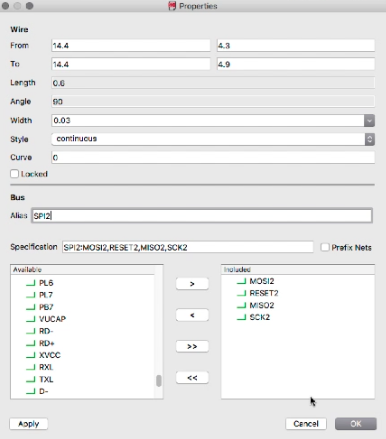Click the read-only Length field 0.6
The height and width of the screenshot is (439, 386).
pyautogui.click(x=213, y=83)
